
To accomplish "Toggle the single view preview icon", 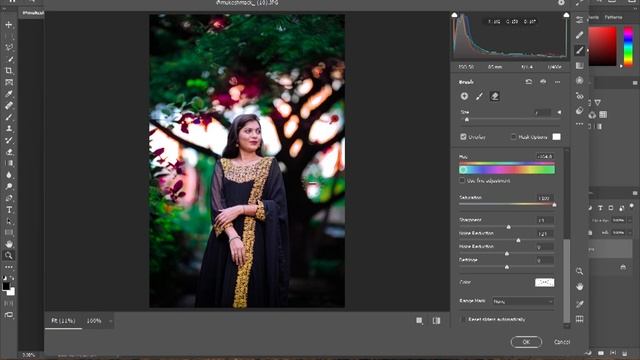I will tap(419, 321).
